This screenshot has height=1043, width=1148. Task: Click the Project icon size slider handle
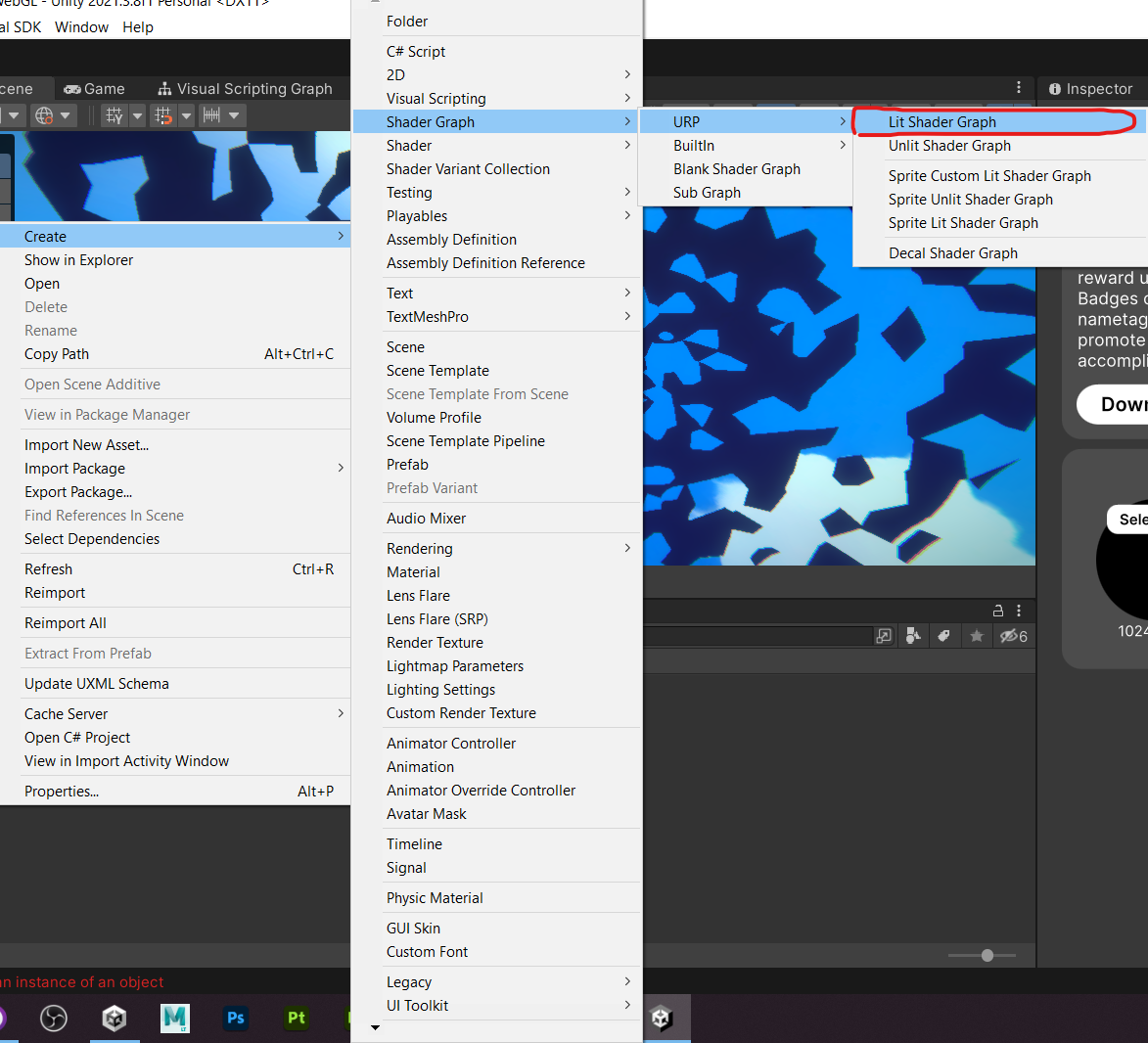(x=987, y=955)
